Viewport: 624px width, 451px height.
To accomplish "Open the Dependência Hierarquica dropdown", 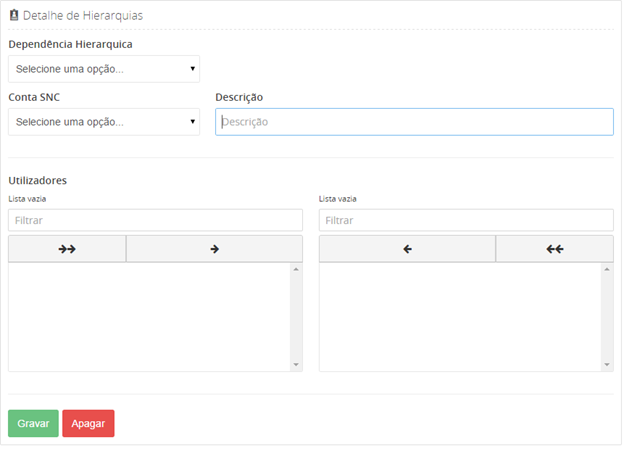I will (104, 69).
